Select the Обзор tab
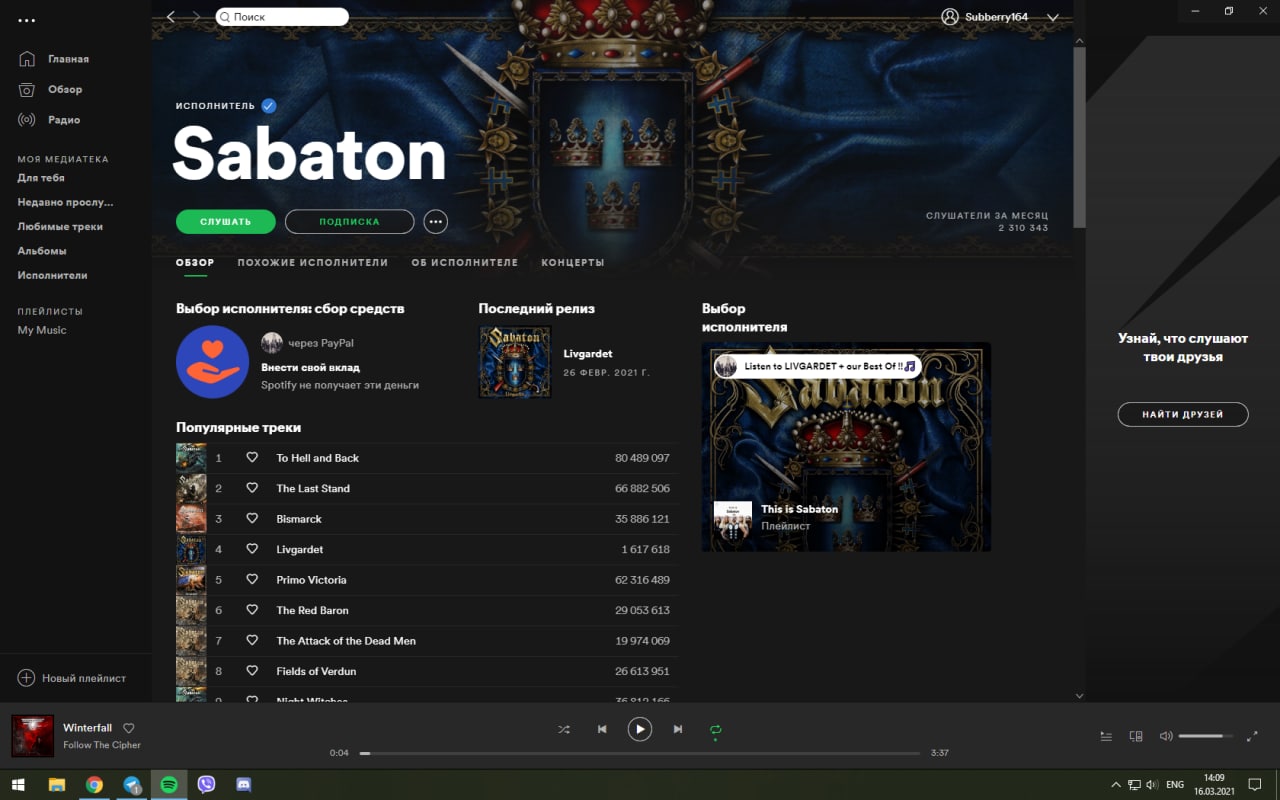 coord(195,263)
